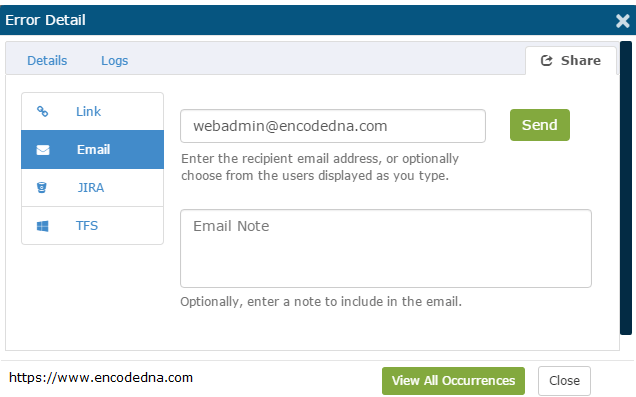Click the JIRA bucket icon
This screenshot has height=397, width=636.
(42, 187)
